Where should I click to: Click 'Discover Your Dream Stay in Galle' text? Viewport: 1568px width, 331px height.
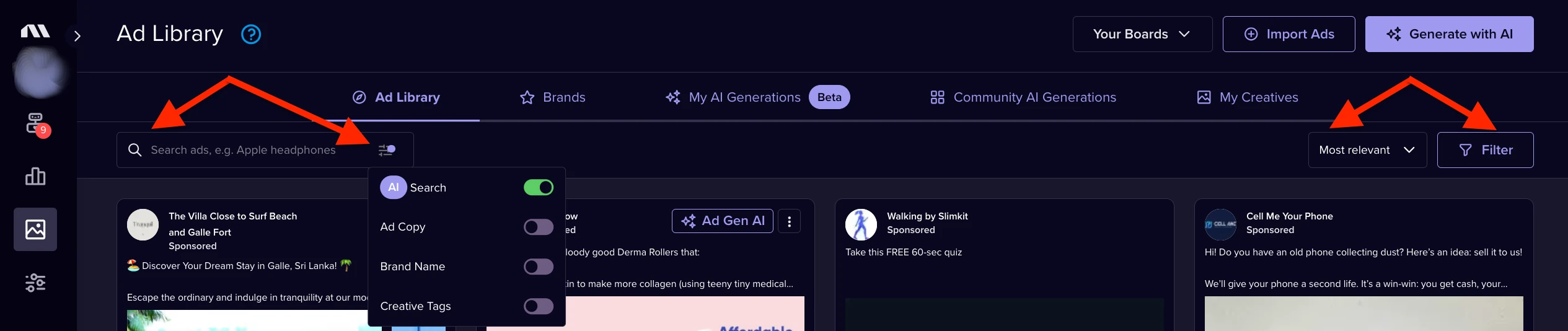pos(239,266)
